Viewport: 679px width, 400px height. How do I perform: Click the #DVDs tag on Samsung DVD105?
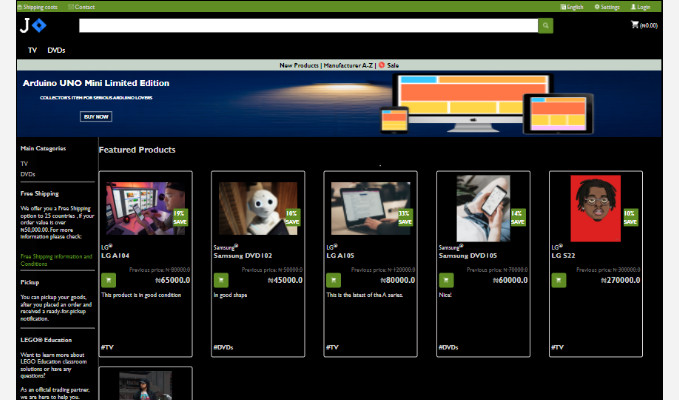(448, 347)
